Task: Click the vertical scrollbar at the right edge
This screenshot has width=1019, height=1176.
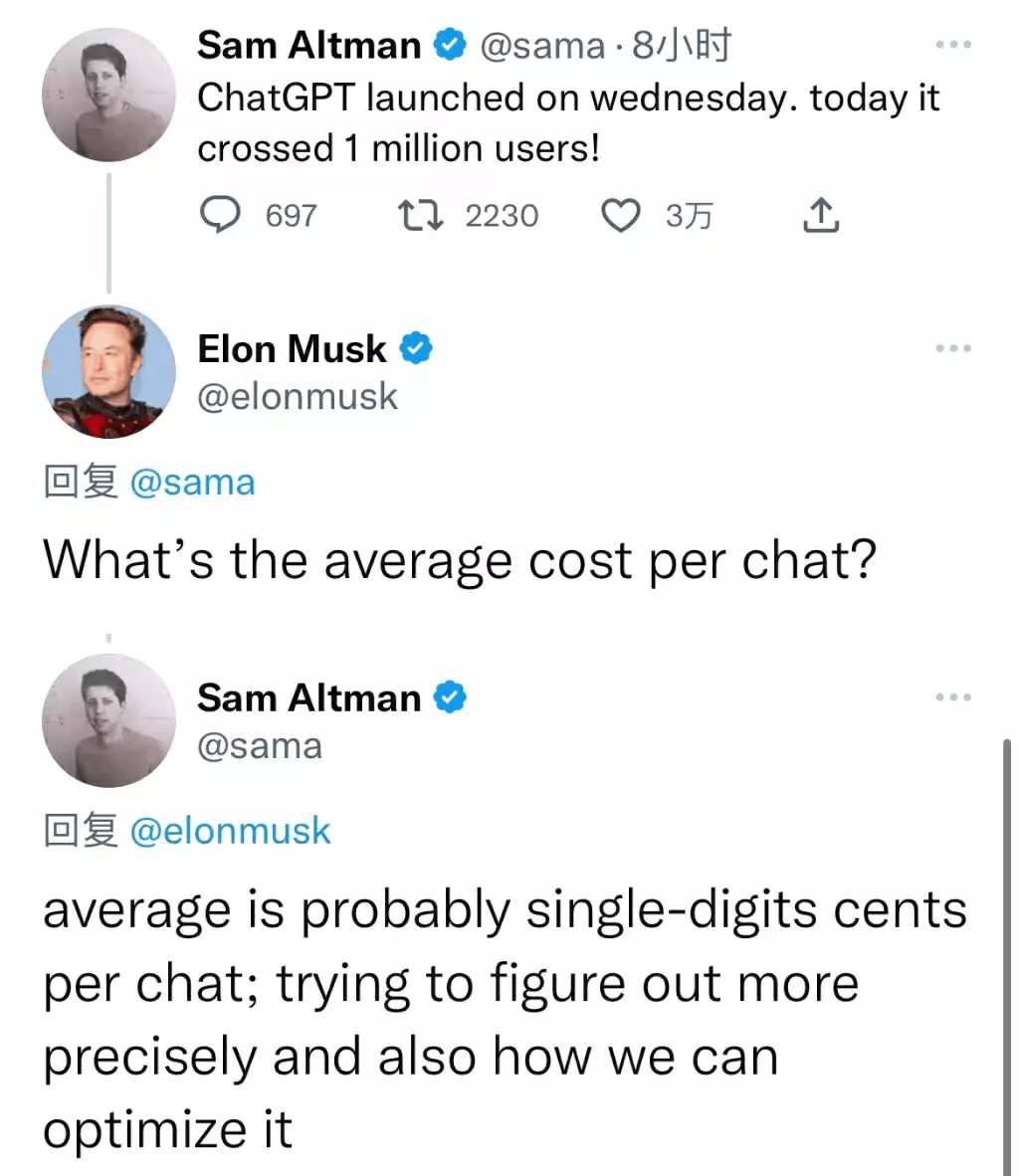Action: click(x=1007, y=957)
